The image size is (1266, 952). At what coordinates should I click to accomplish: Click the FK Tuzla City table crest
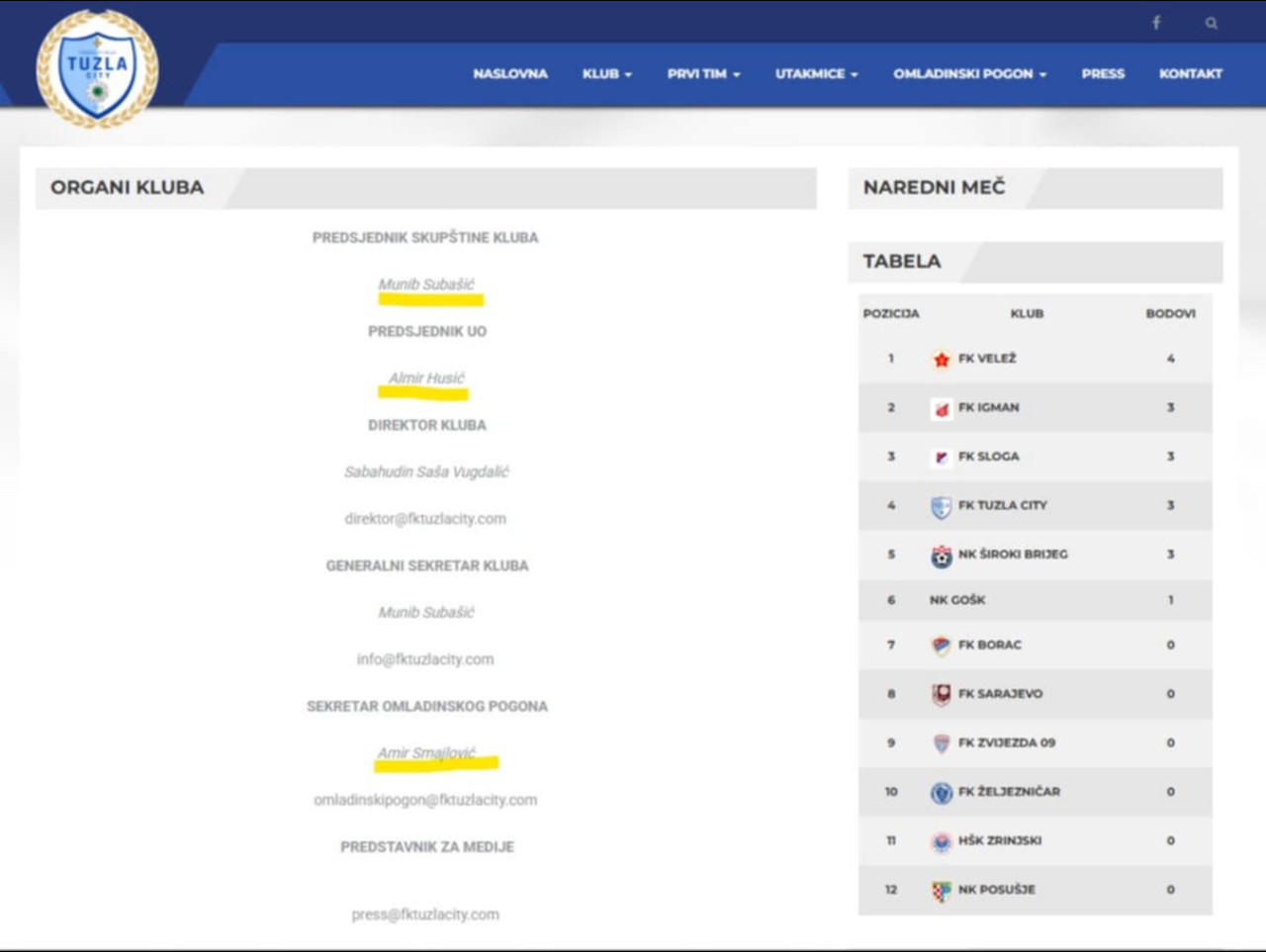point(941,506)
